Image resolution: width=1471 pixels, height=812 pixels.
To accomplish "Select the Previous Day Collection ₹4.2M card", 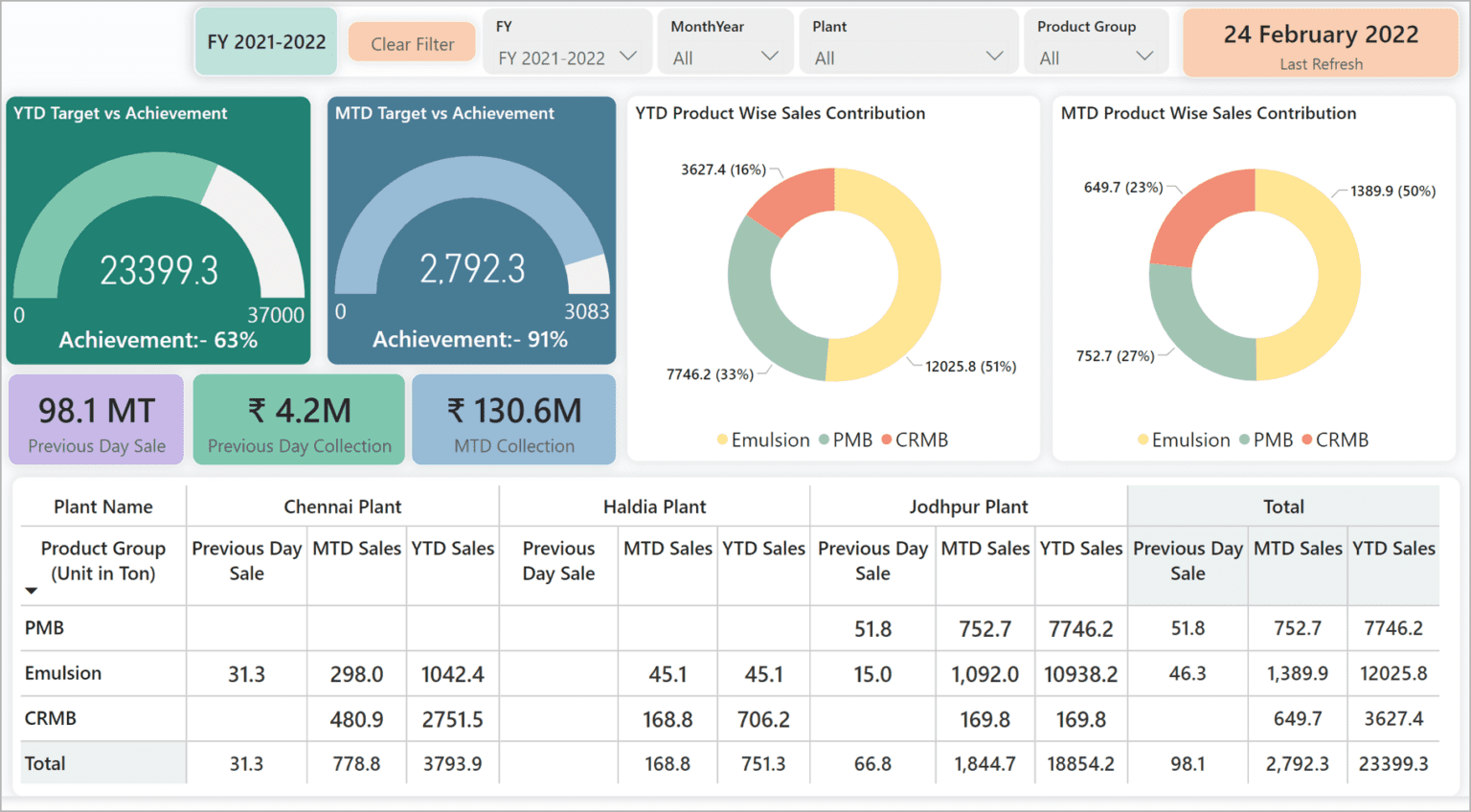I will [x=298, y=419].
